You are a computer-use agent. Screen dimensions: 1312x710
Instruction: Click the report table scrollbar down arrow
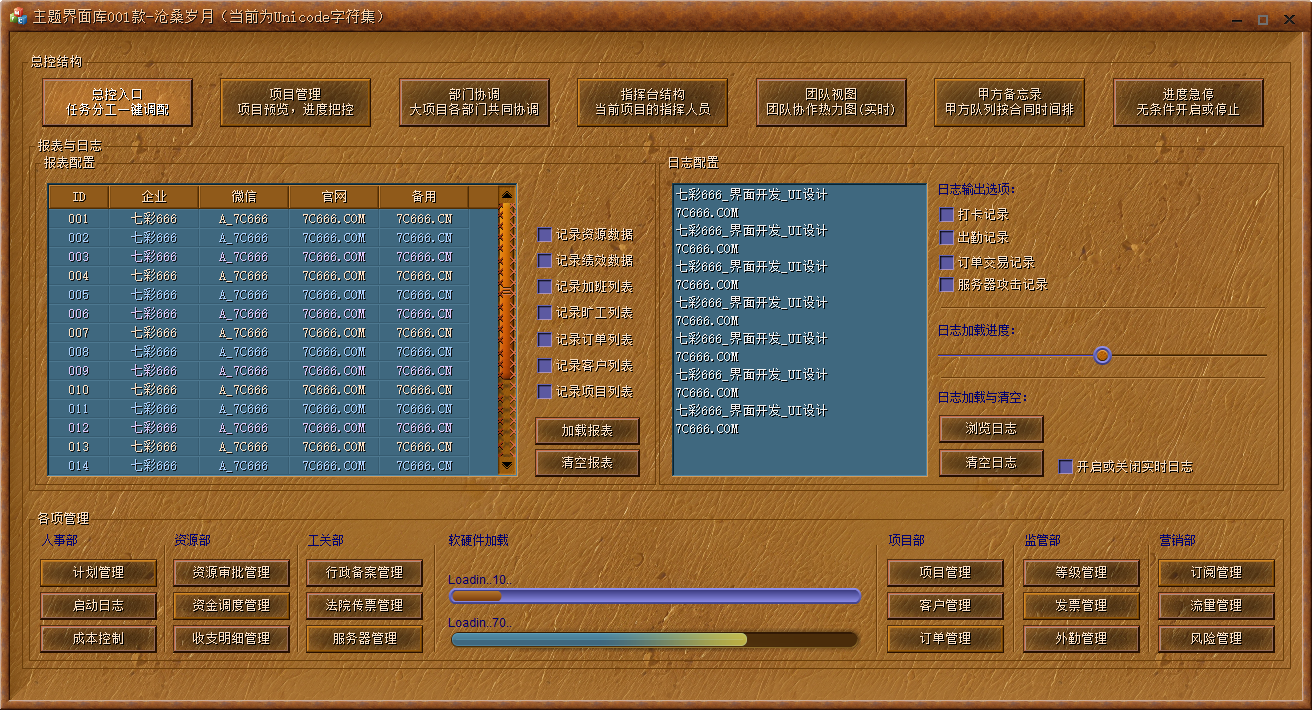coord(507,465)
